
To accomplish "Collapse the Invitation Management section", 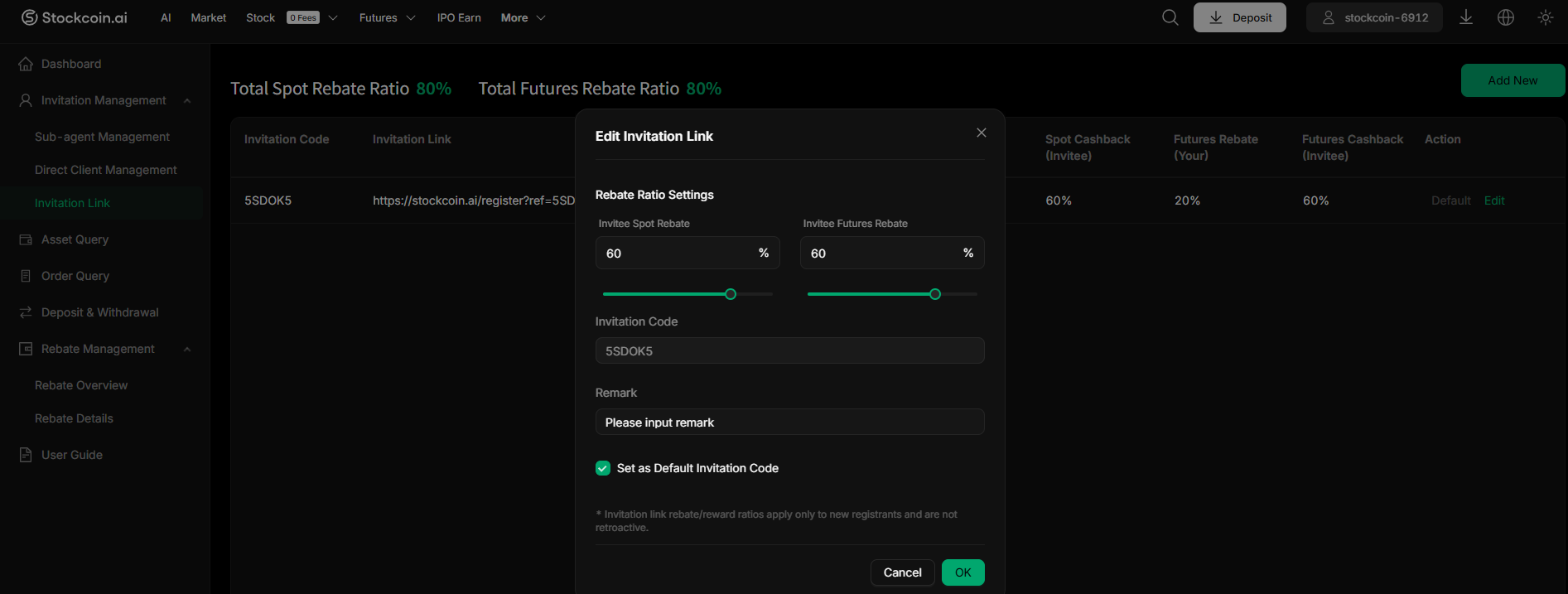I will pyautogui.click(x=187, y=100).
